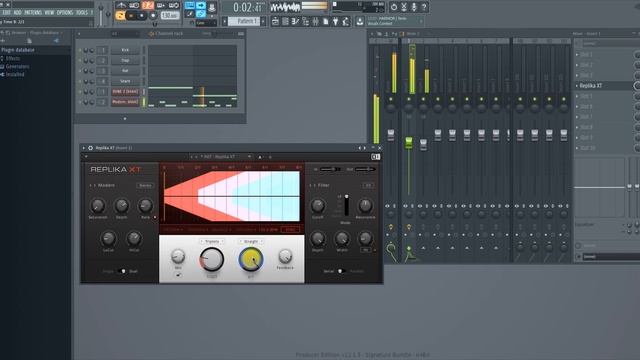Open the PATTERNS menu
Screen dimensions: 640x360
pos(33,13)
